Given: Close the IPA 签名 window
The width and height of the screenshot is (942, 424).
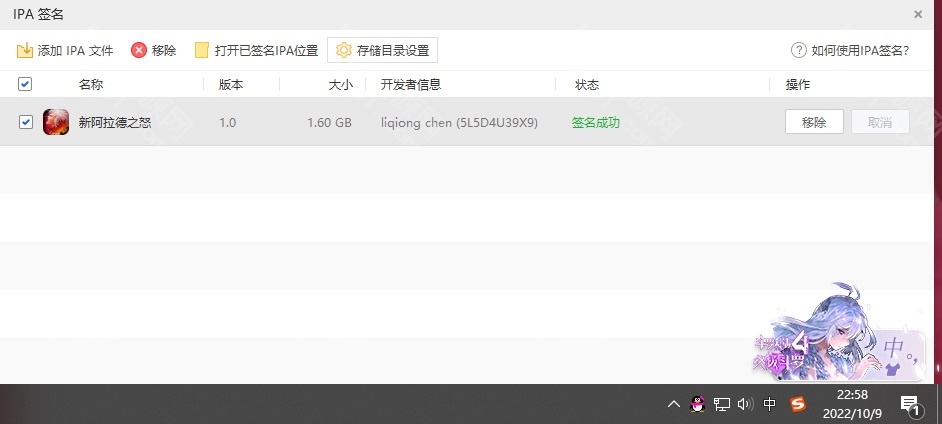Looking at the screenshot, I should tap(918, 14).
